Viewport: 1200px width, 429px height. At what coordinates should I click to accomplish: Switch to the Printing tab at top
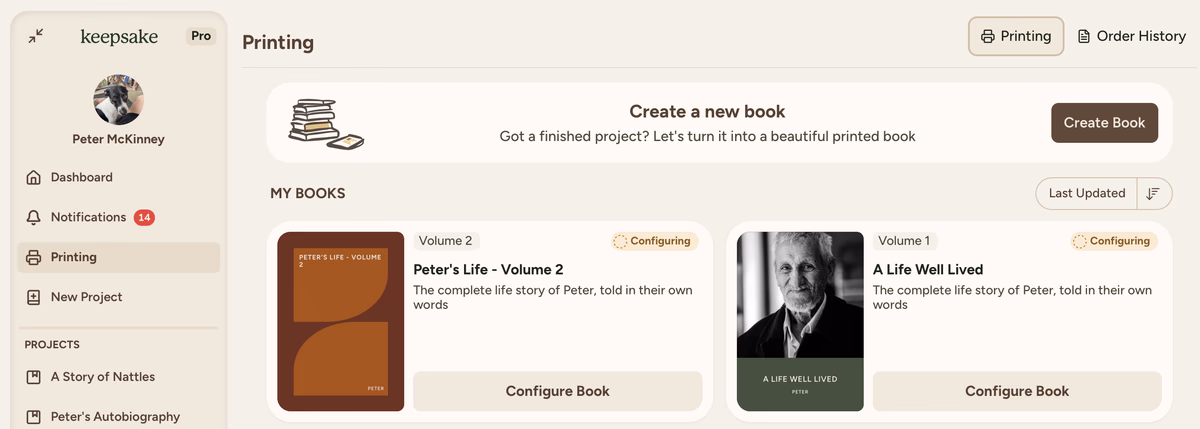[1015, 36]
